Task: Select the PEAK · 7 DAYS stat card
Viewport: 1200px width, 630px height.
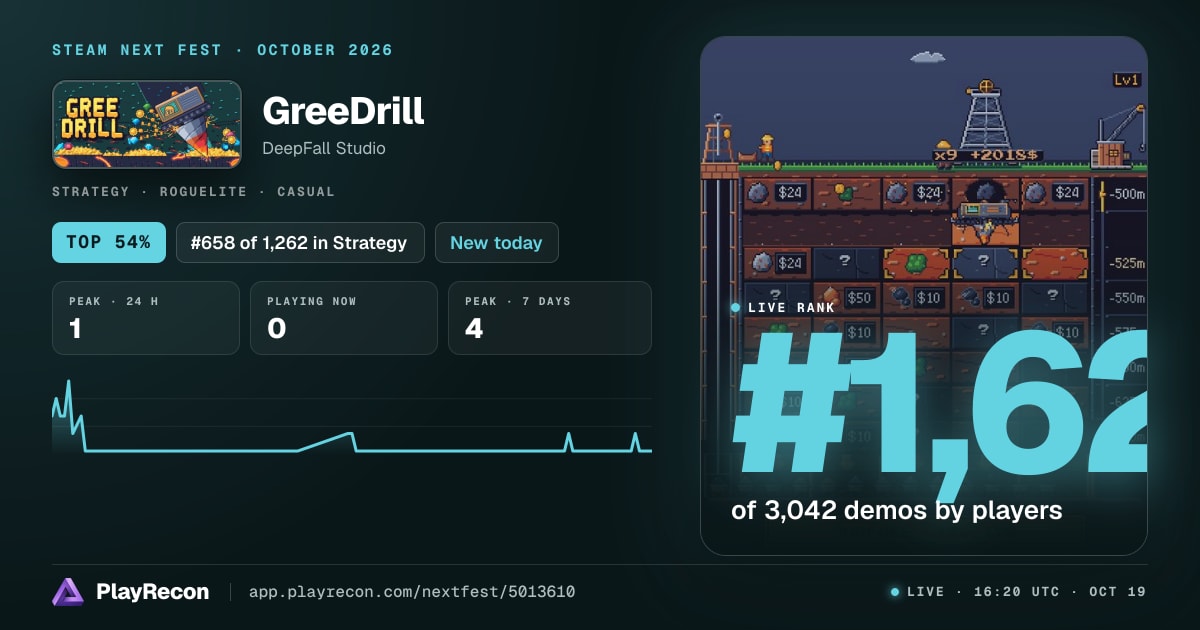Action: (x=550, y=318)
